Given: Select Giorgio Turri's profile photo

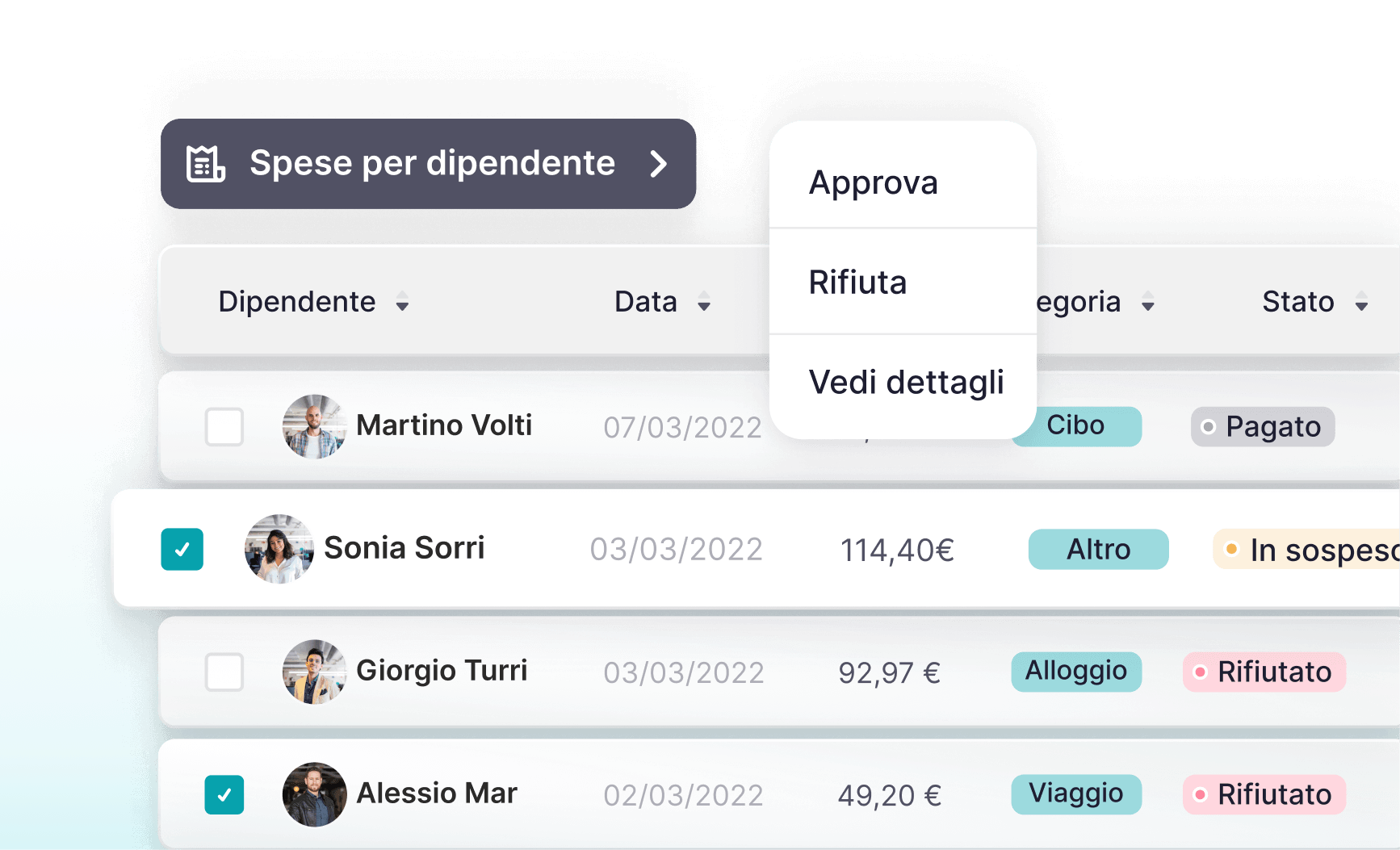Looking at the screenshot, I should [x=314, y=672].
